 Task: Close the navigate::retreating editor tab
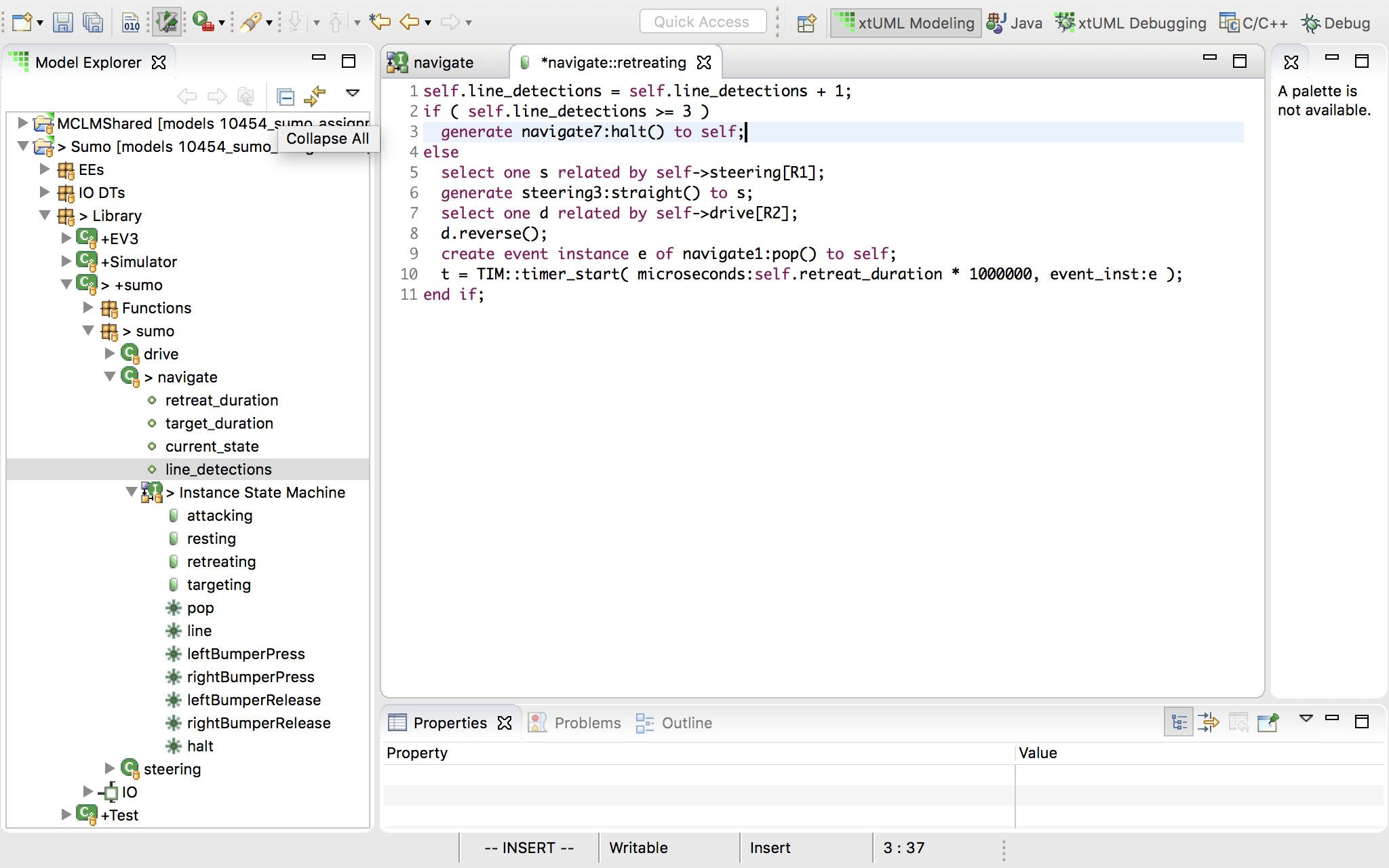(x=705, y=62)
